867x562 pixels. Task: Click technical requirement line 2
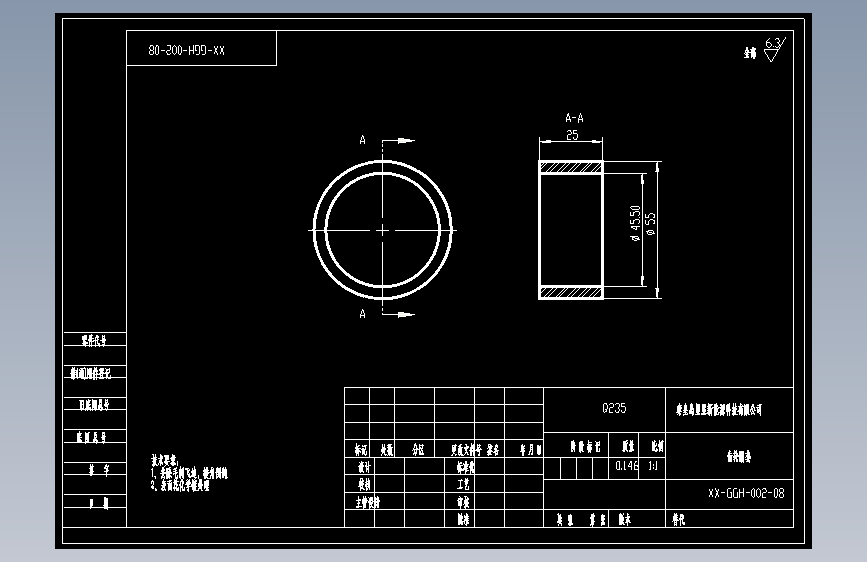[180, 486]
